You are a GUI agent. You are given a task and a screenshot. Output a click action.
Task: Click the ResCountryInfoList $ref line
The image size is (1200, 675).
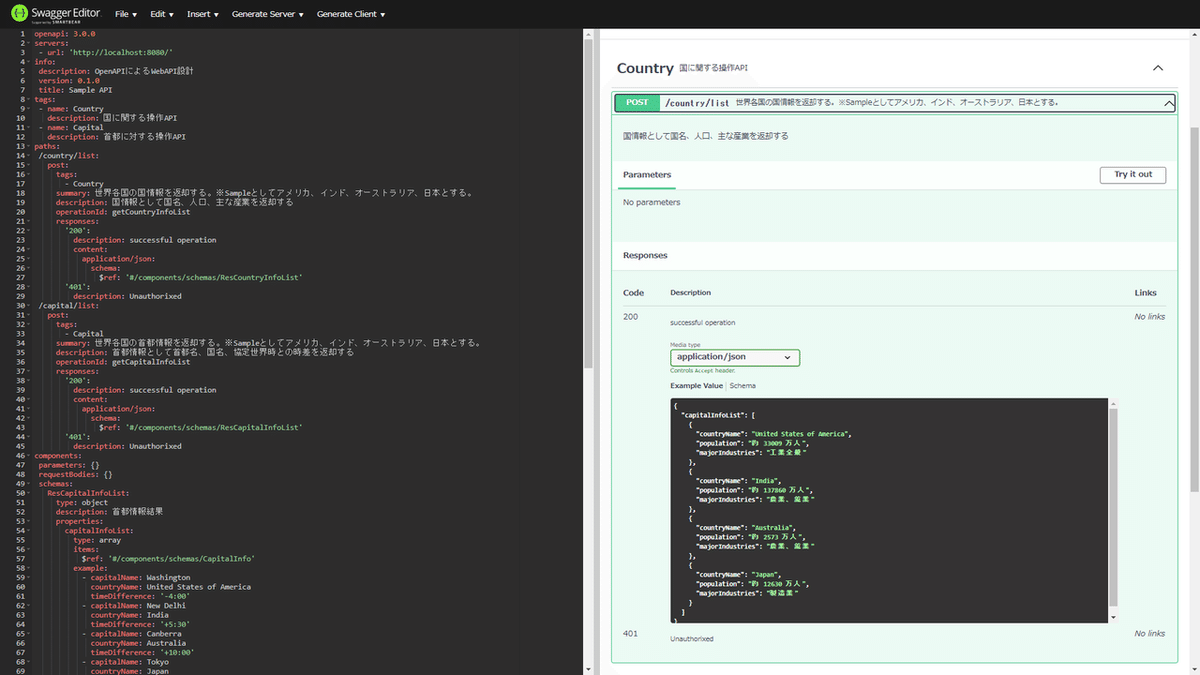pos(200,277)
